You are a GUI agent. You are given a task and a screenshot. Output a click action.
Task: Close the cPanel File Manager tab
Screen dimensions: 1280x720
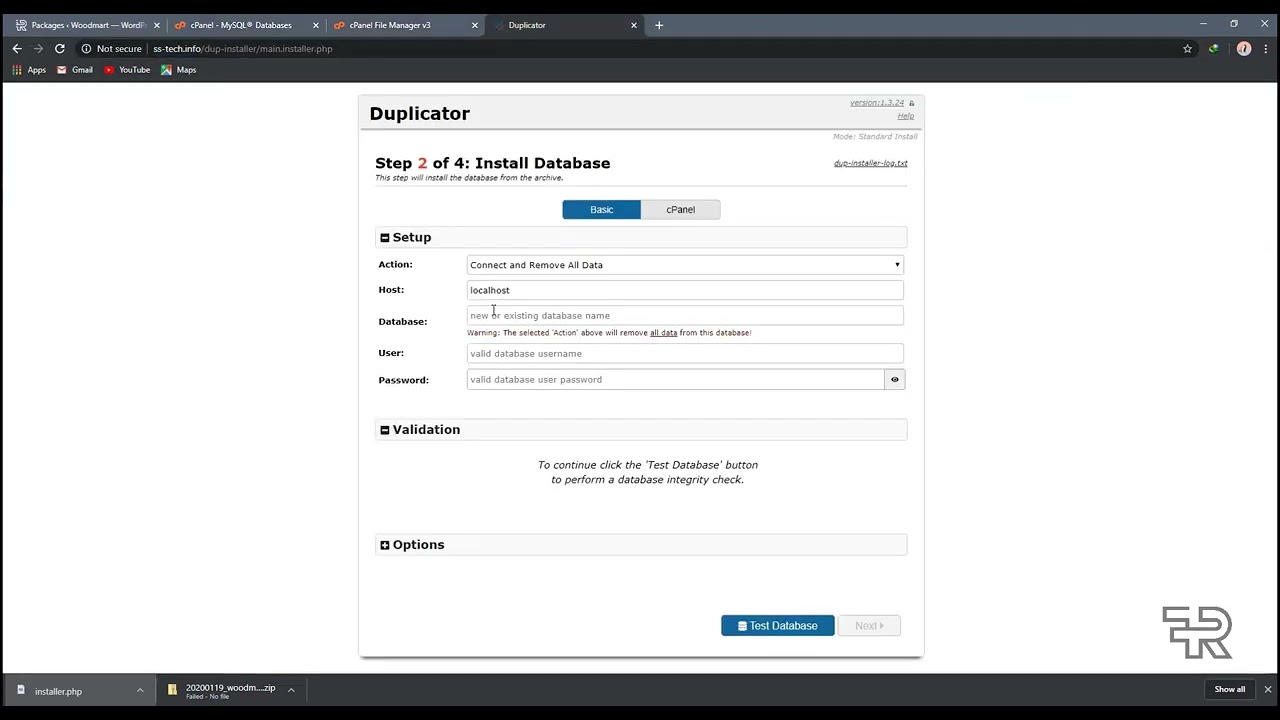(475, 25)
